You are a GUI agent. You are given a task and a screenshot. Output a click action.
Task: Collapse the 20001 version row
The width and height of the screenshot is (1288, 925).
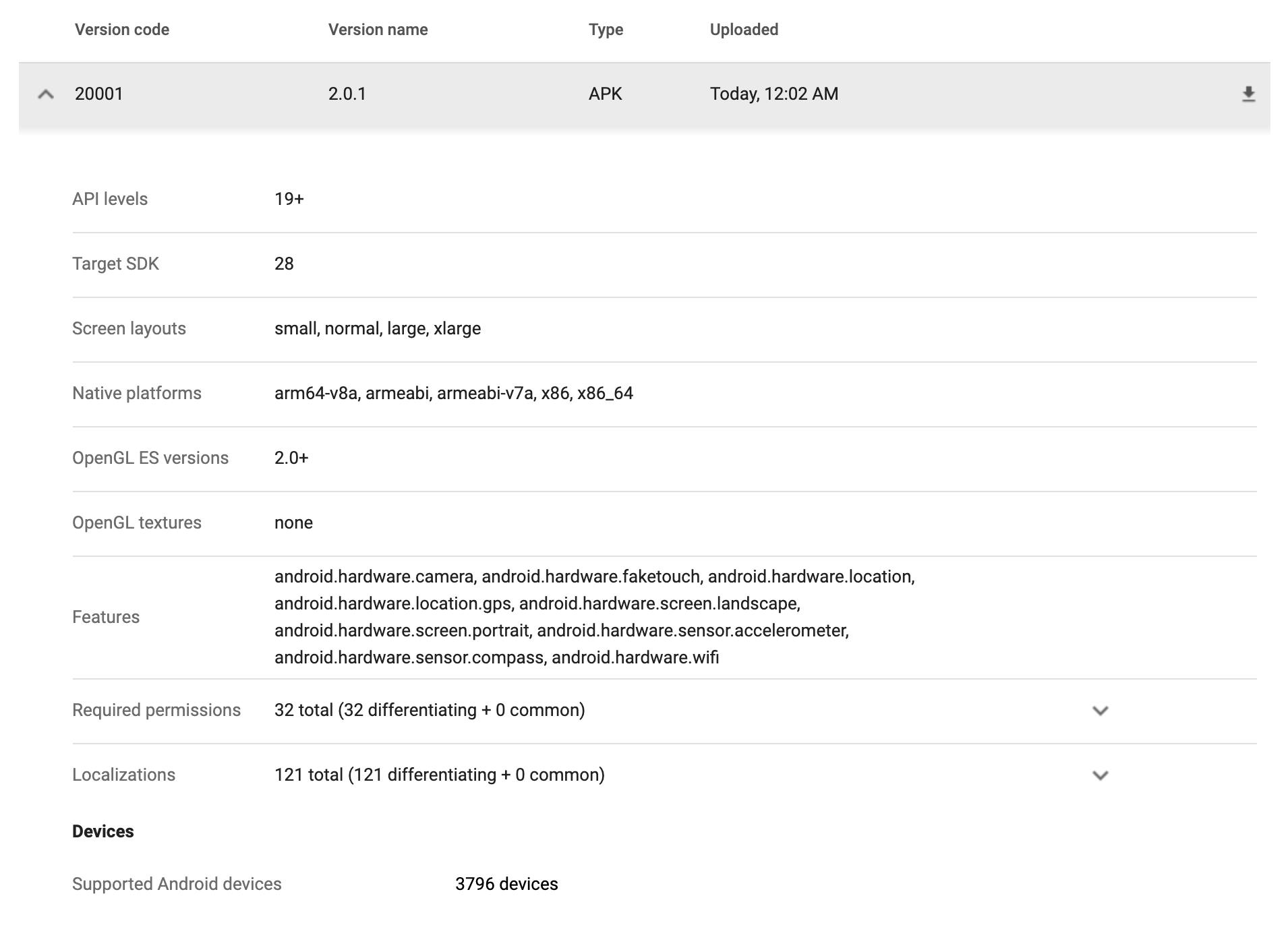point(46,94)
